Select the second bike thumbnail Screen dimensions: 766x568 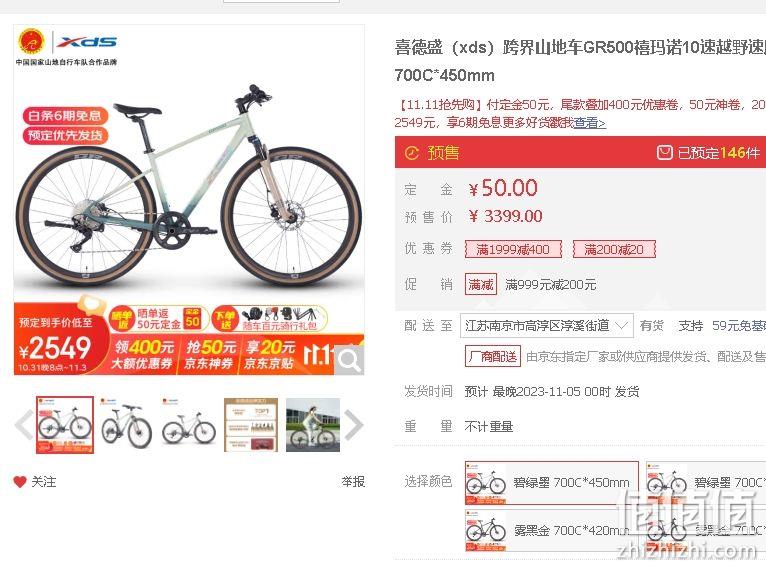point(127,425)
